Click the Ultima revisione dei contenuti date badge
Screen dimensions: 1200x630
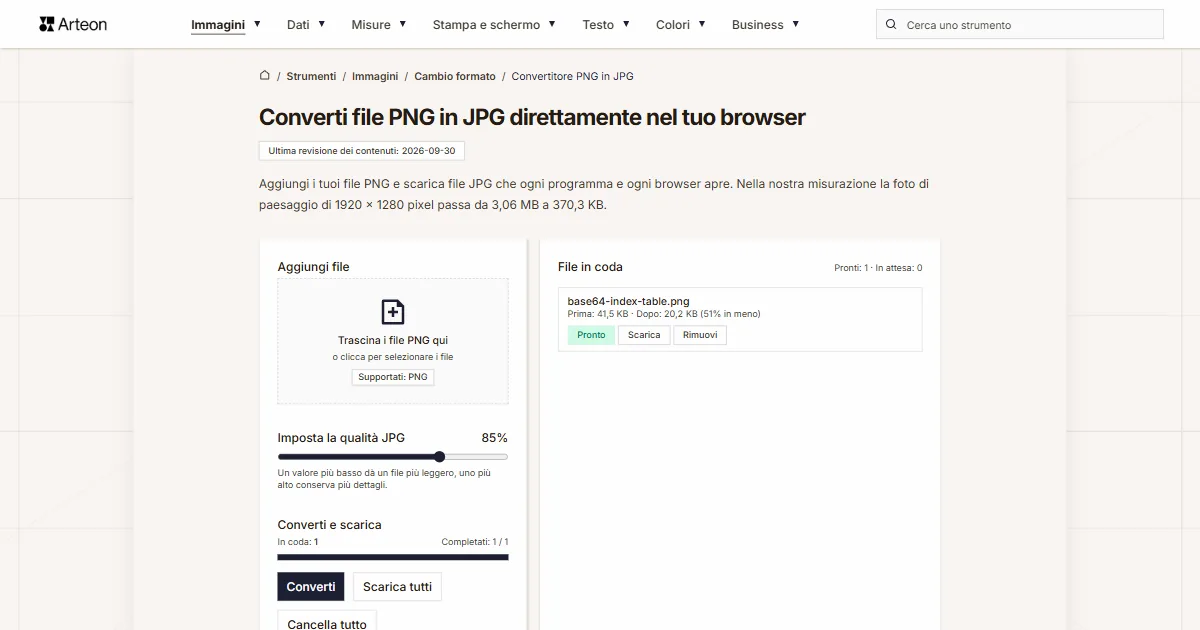(x=362, y=151)
